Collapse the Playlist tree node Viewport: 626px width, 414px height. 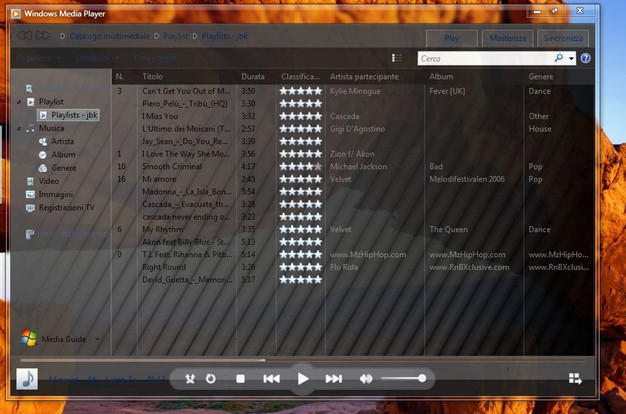tap(19, 102)
